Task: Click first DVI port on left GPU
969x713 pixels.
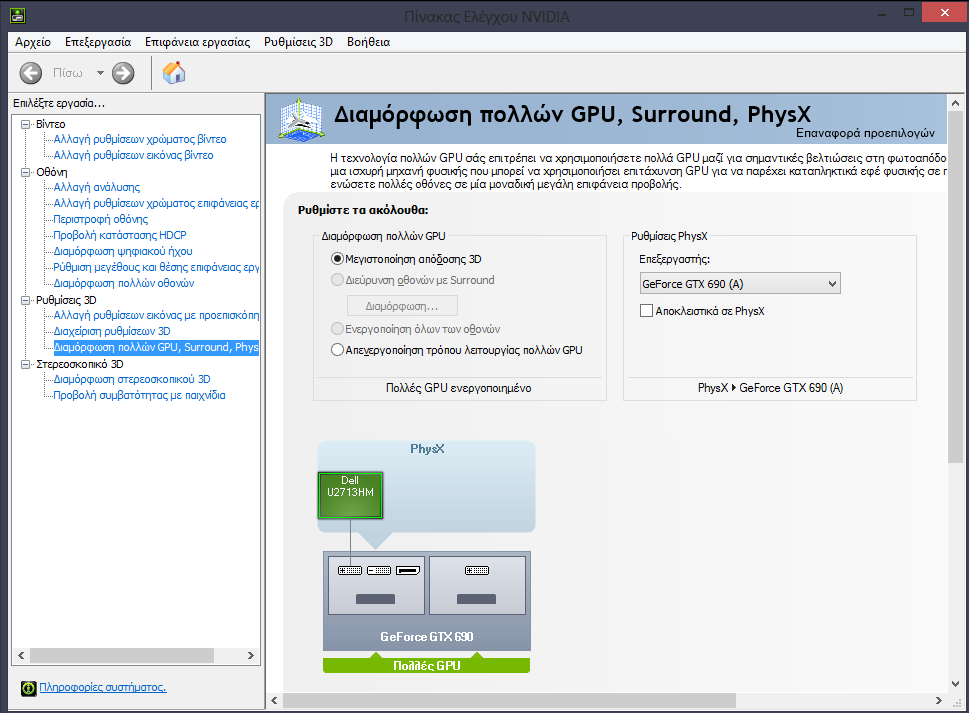Action: click(x=350, y=570)
